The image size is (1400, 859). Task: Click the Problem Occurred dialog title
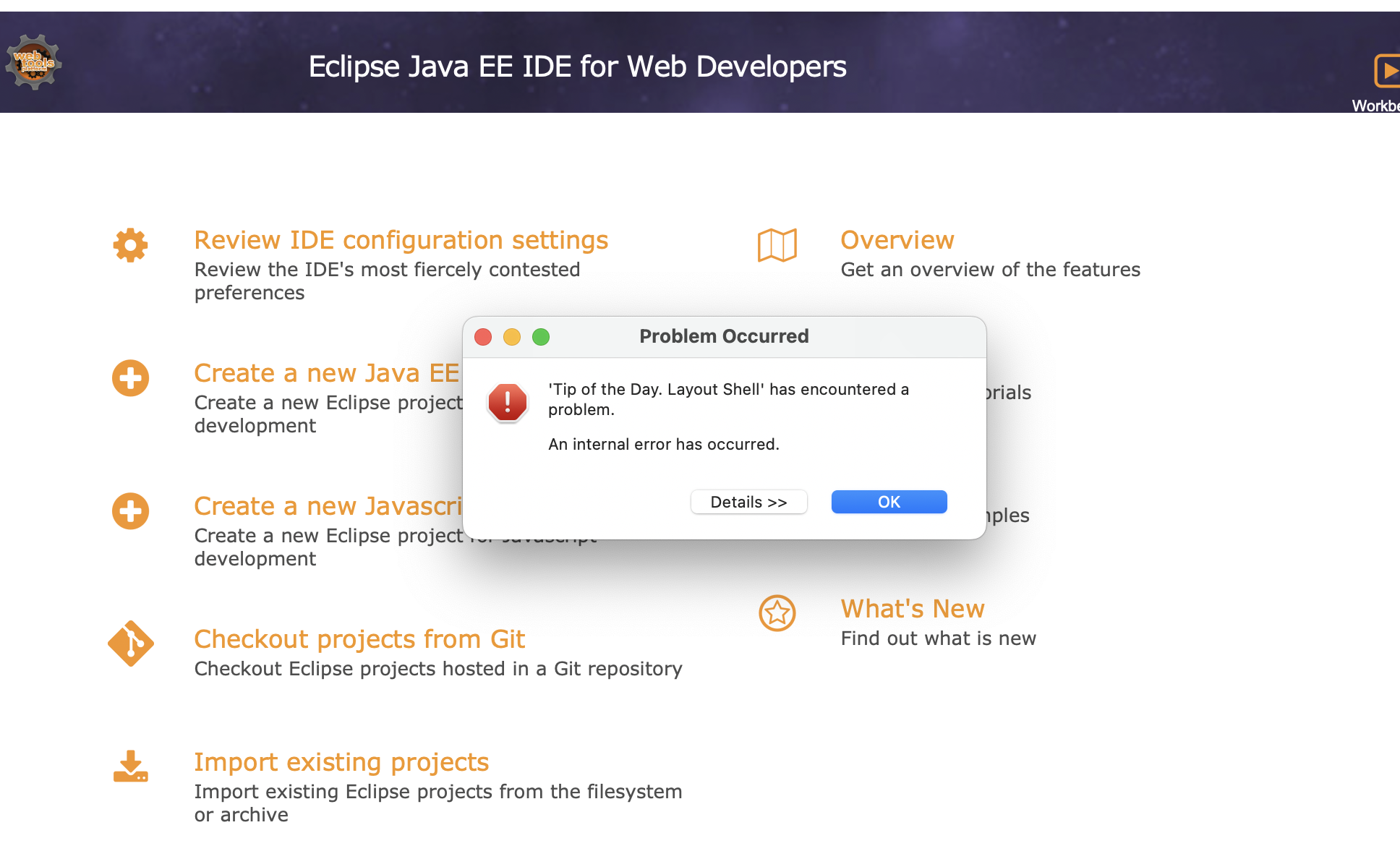[x=724, y=336]
